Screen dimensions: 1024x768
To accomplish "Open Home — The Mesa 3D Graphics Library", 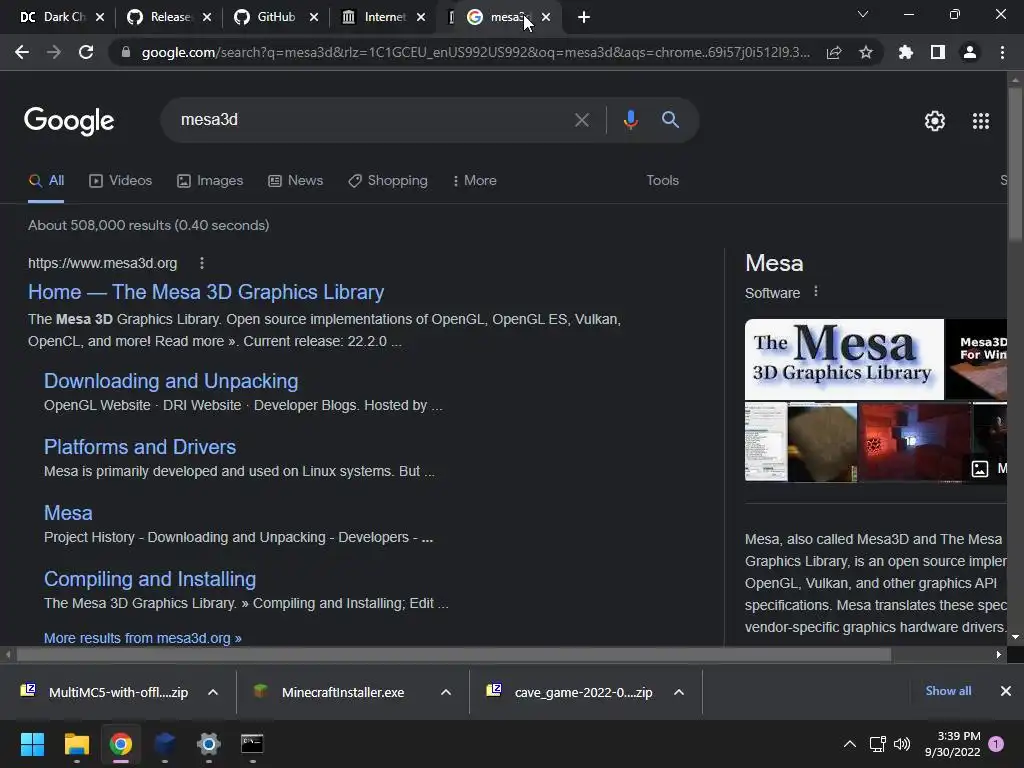I will pos(206,292).
